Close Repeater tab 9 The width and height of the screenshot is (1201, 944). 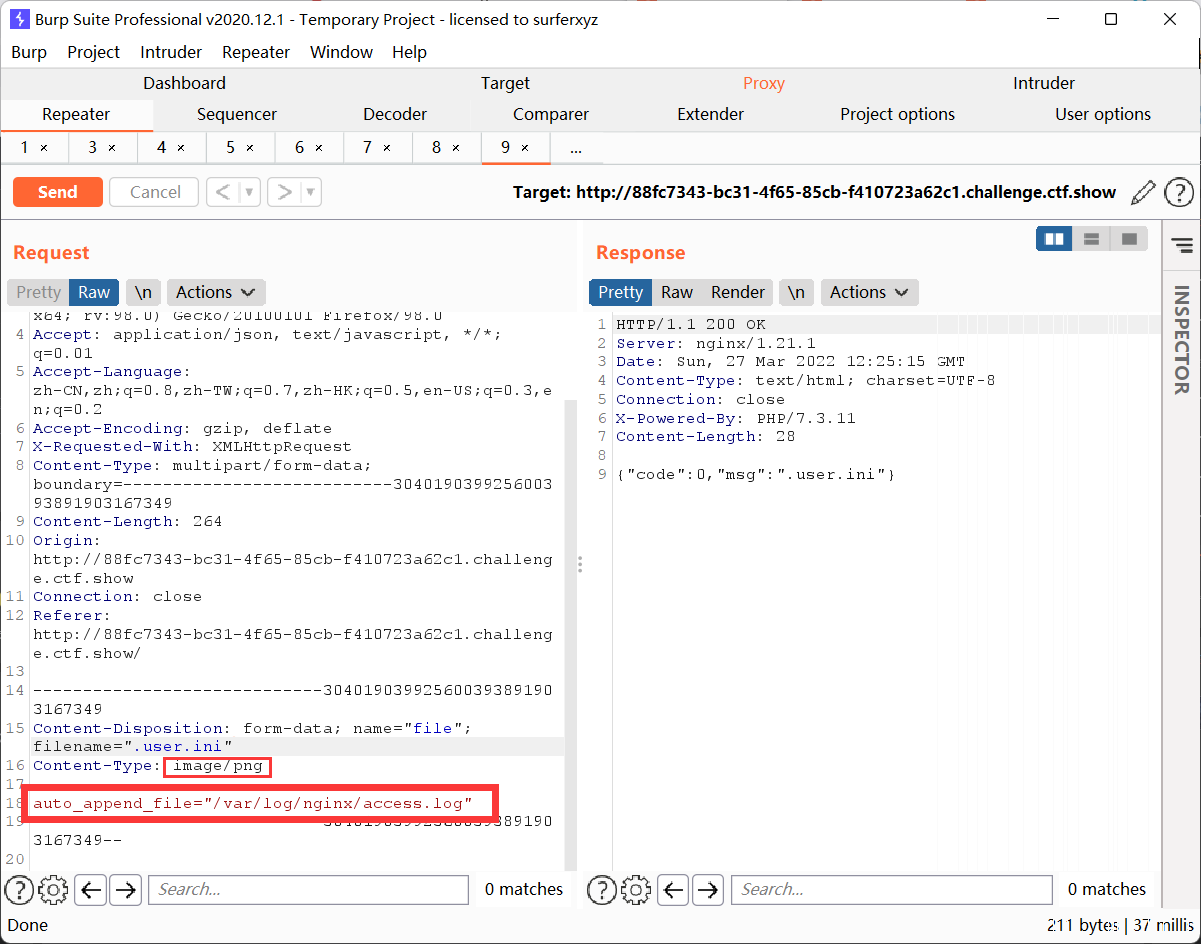525,148
